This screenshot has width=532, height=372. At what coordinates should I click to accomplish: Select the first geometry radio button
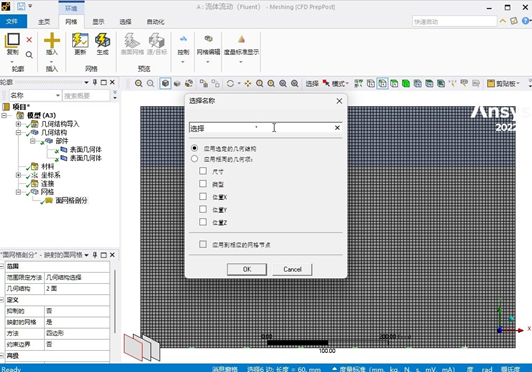point(194,148)
